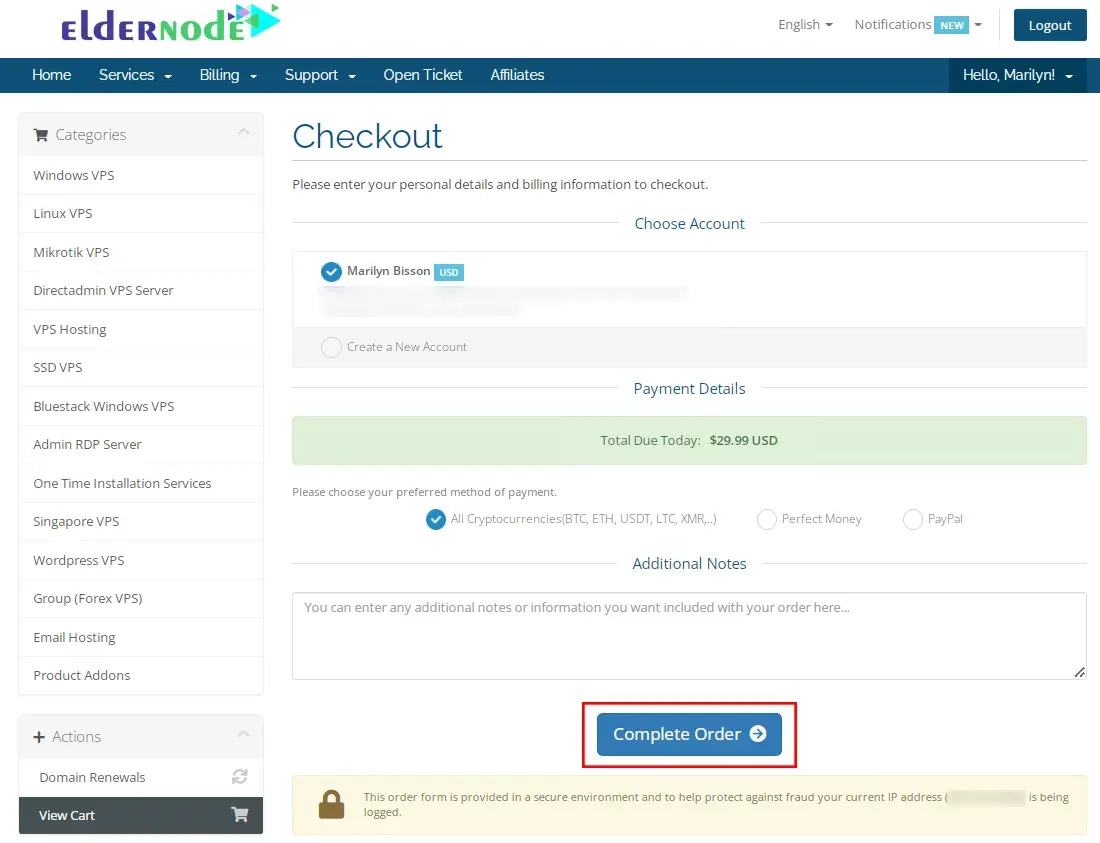Expand the Hello, Marilyn! account menu
This screenshot has height=843, width=1100.
pyautogui.click(x=1017, y=75)
